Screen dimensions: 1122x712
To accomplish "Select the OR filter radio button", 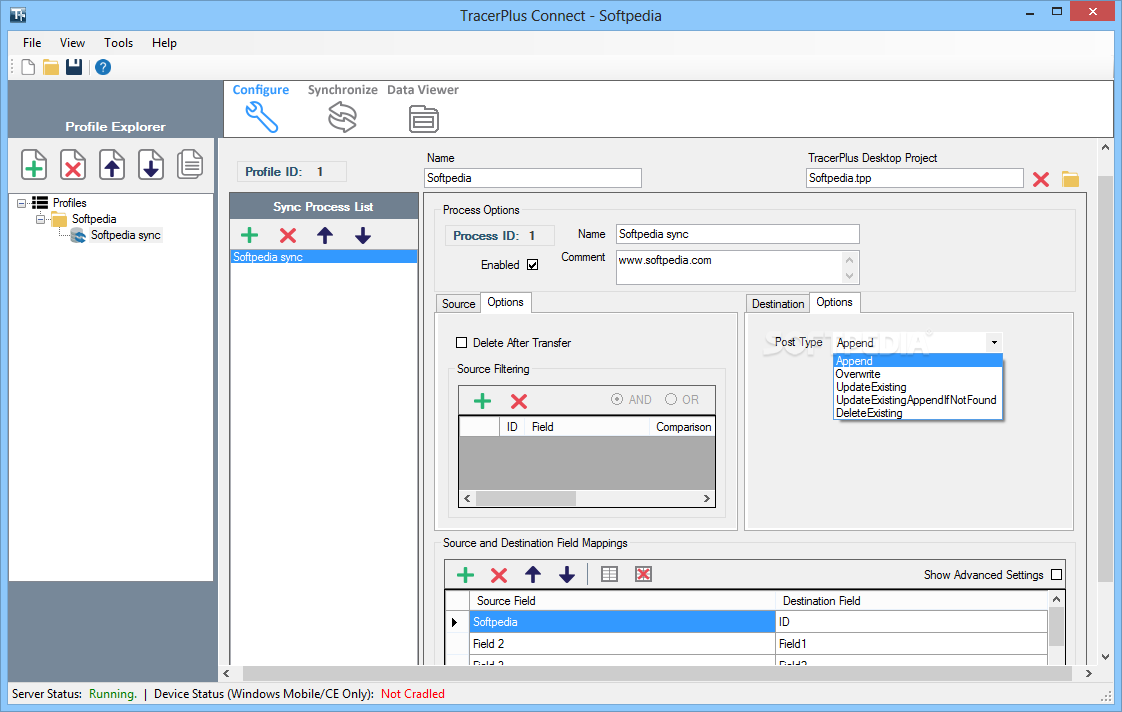I will point(670,399).
